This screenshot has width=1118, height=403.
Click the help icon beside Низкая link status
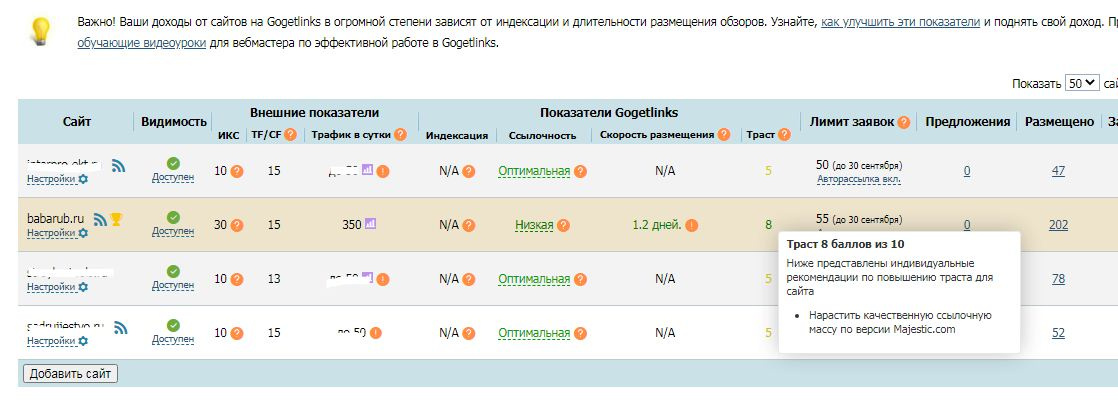(x=563, y=225)
